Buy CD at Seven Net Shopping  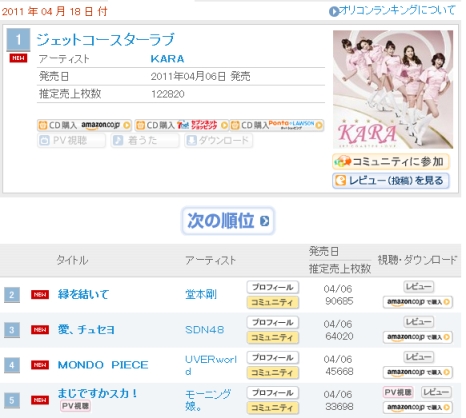click(x=182, y=125)
